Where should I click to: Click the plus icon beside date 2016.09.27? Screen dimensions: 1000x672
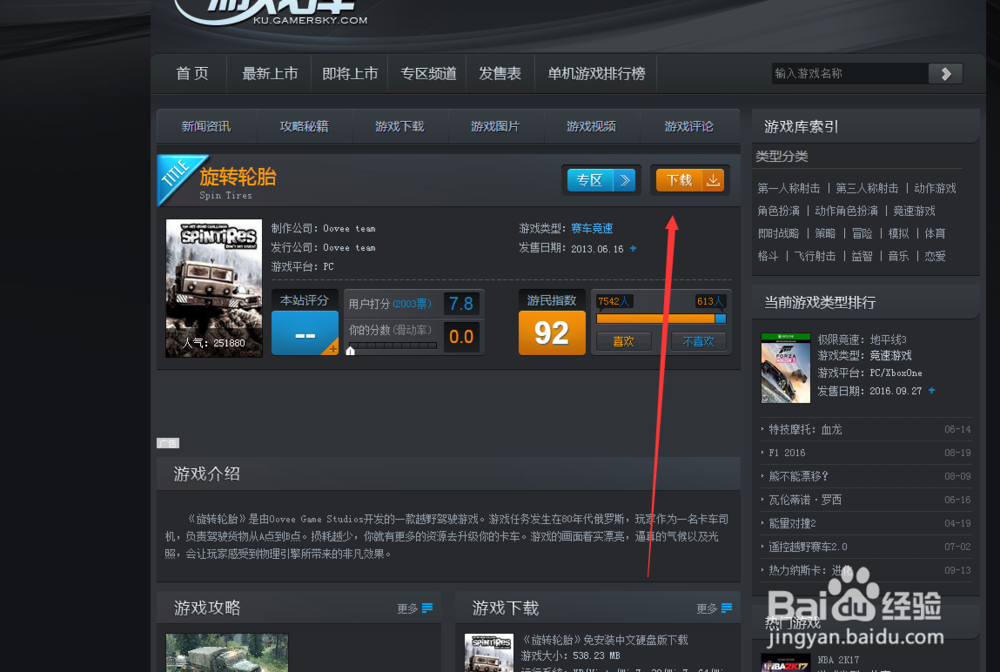931,390
